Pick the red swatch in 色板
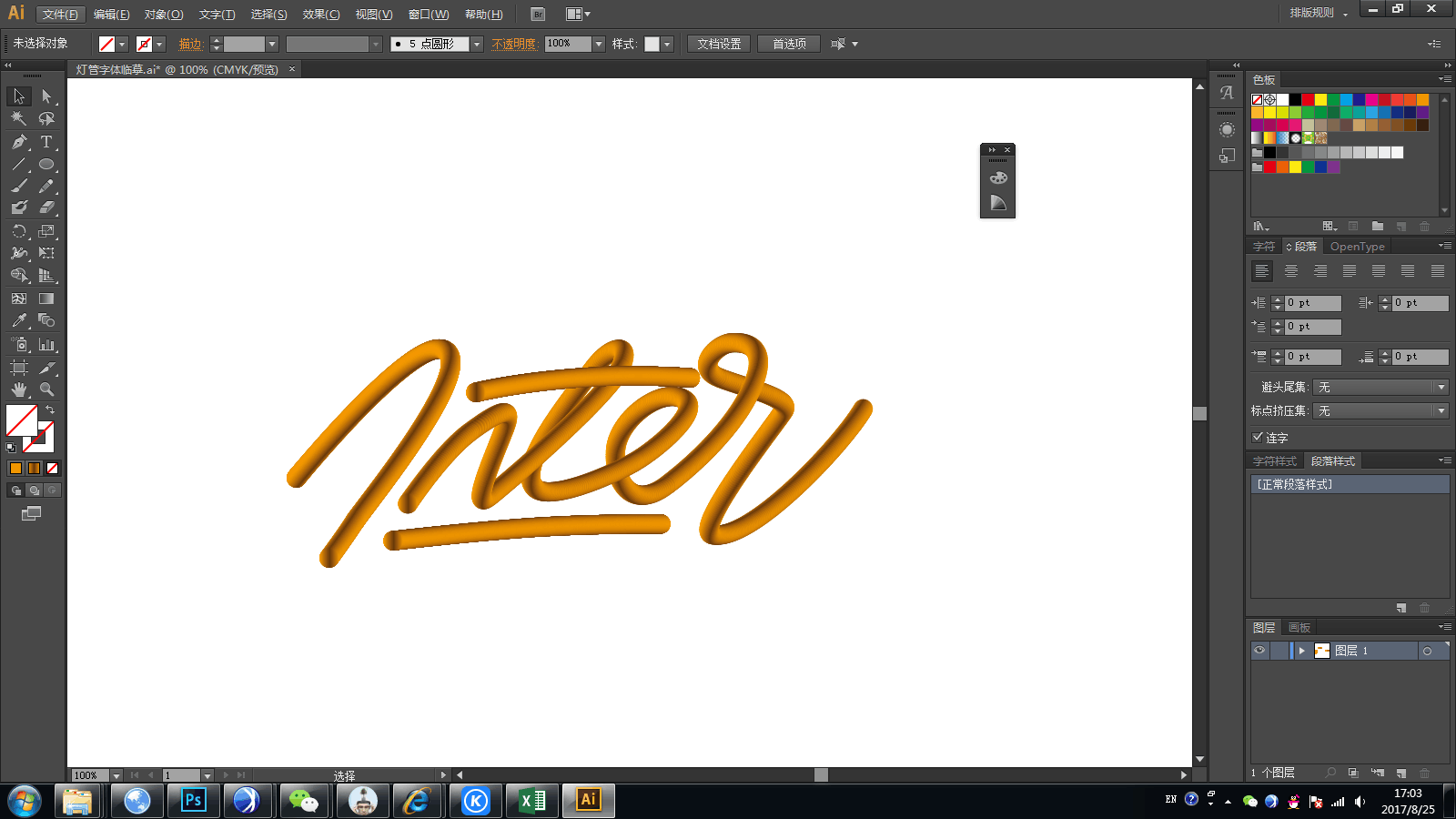 tap(1308, 100)
